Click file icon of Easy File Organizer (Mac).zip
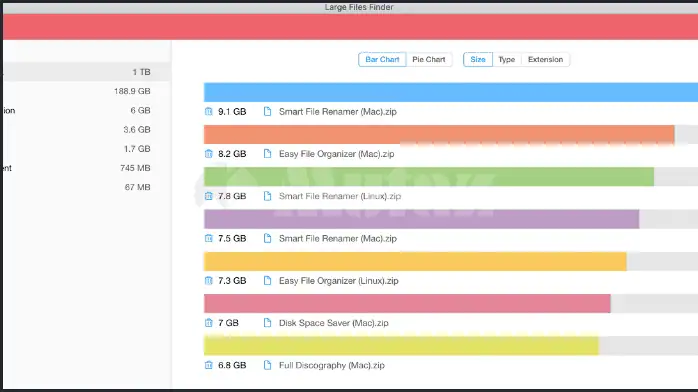The image size is (698, 392). 267,154
